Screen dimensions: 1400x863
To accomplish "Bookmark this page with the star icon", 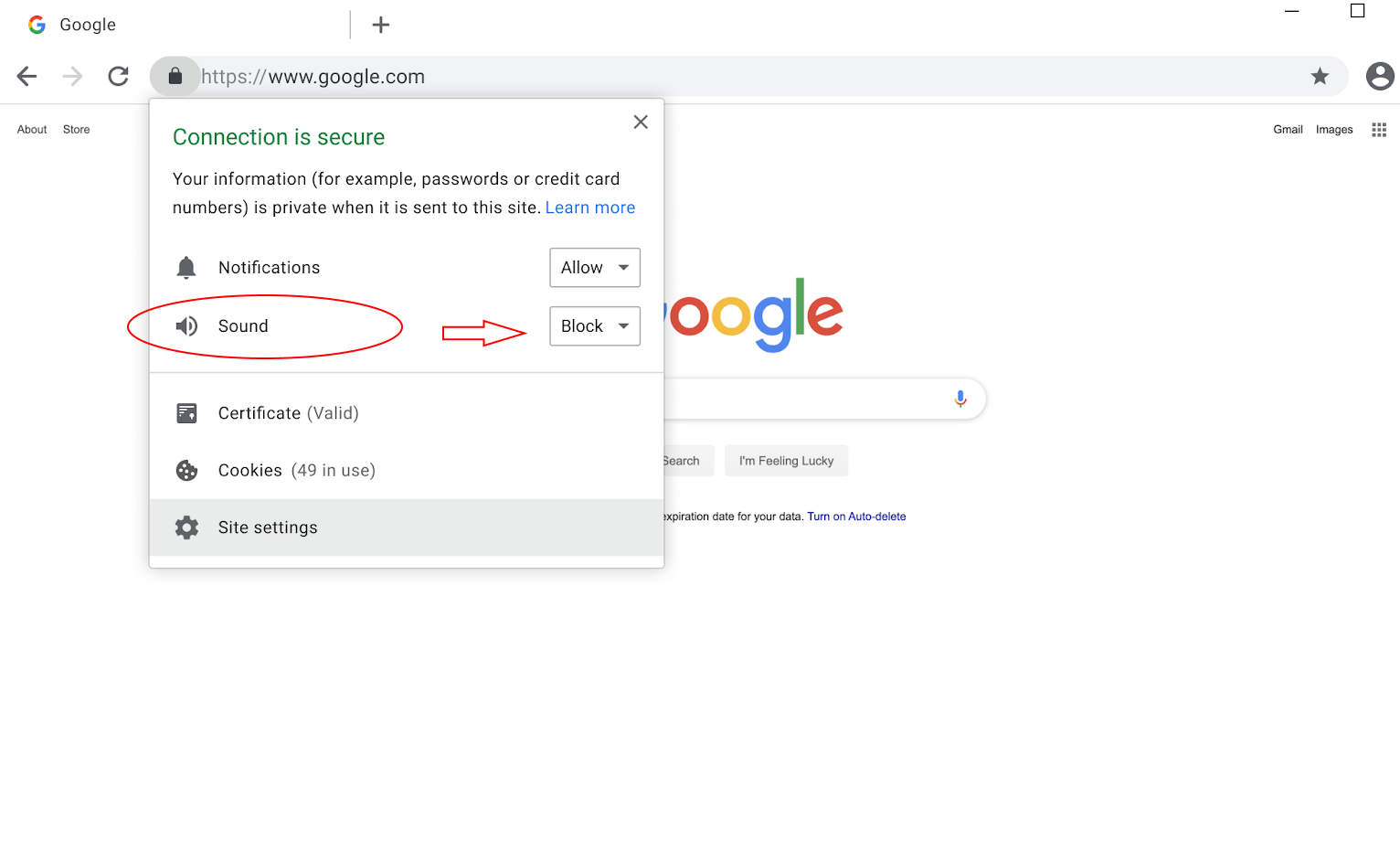I will 1320,77.
